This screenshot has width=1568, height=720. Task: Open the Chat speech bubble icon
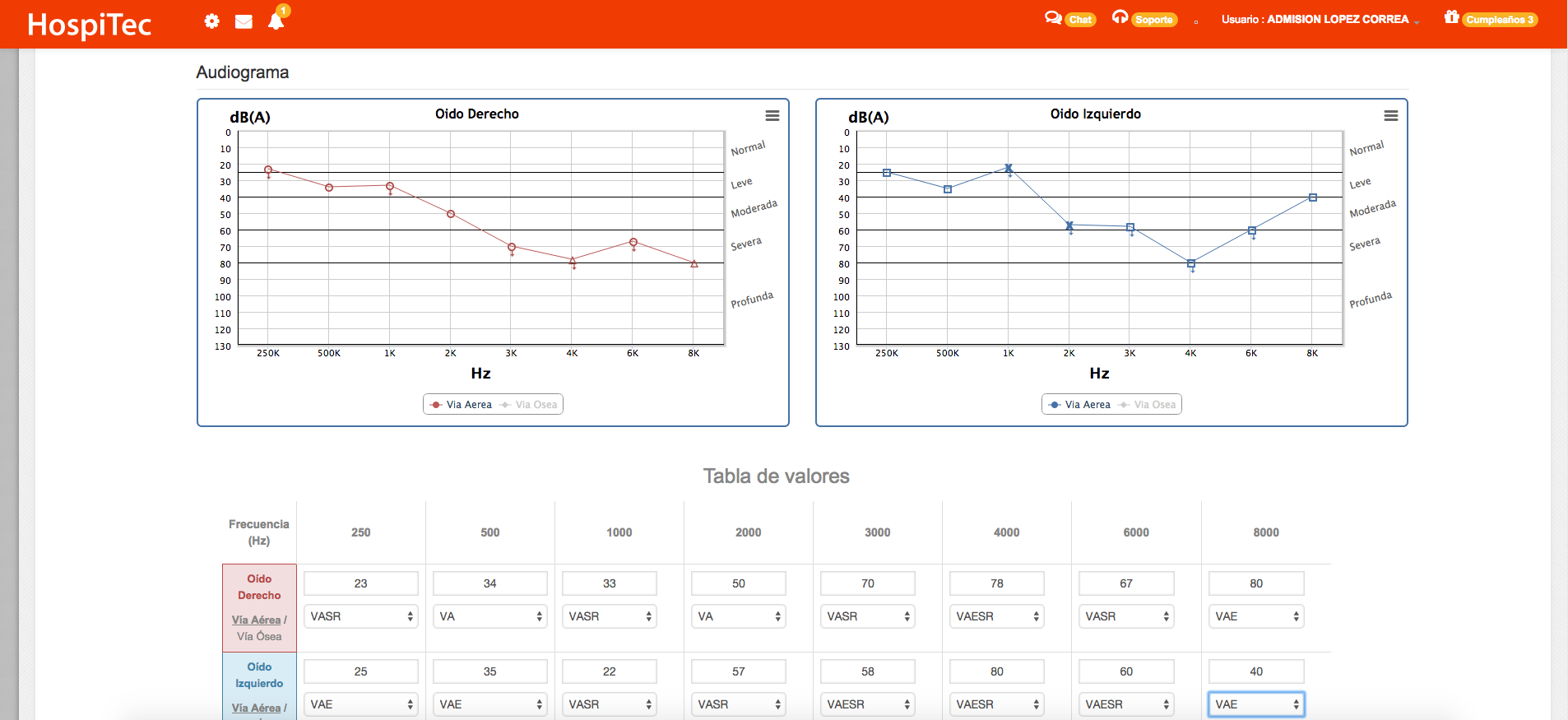(x=1053, y=18)
